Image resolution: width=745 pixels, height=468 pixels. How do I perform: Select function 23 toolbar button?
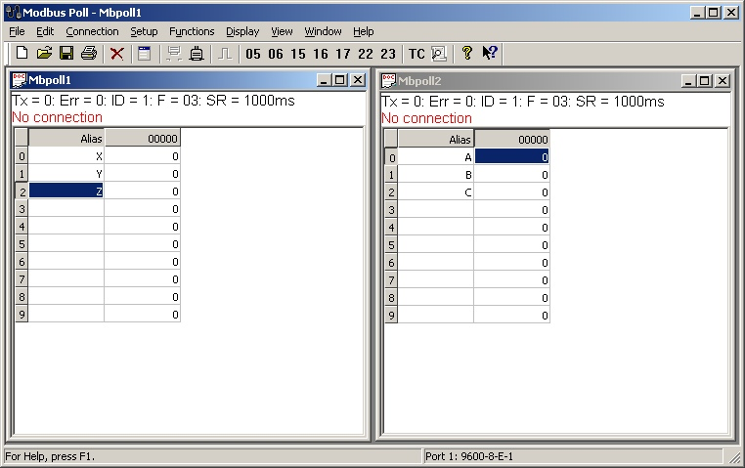pyautogui.click(x=388, y=54)
